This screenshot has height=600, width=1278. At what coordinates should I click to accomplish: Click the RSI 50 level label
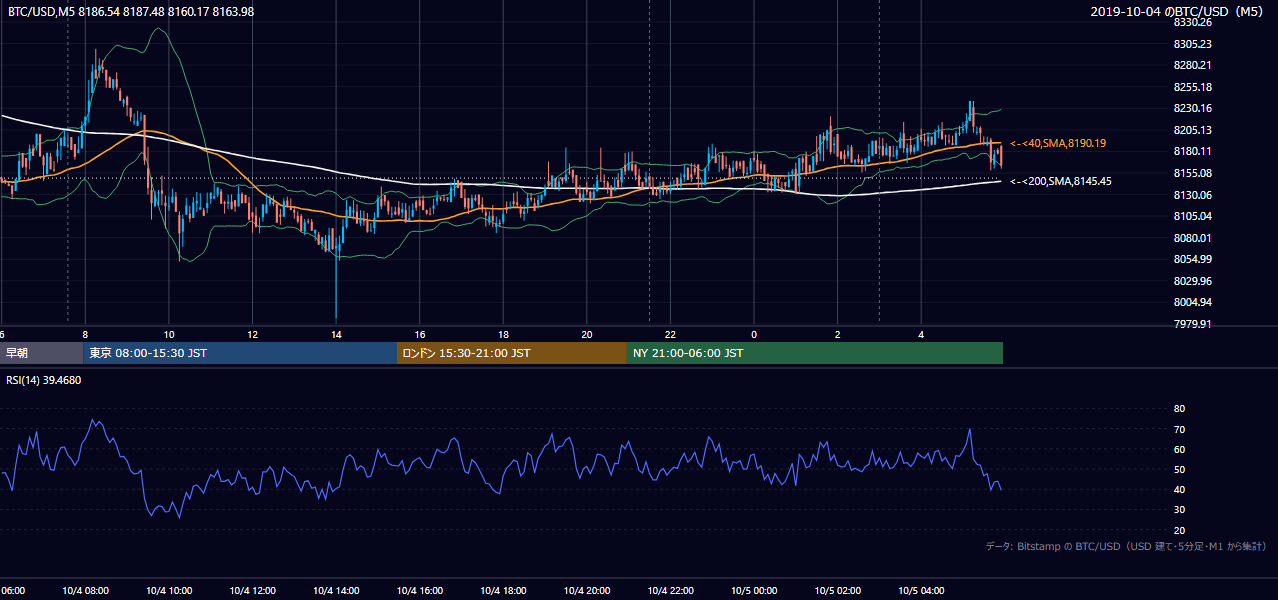coord(1179,469)
